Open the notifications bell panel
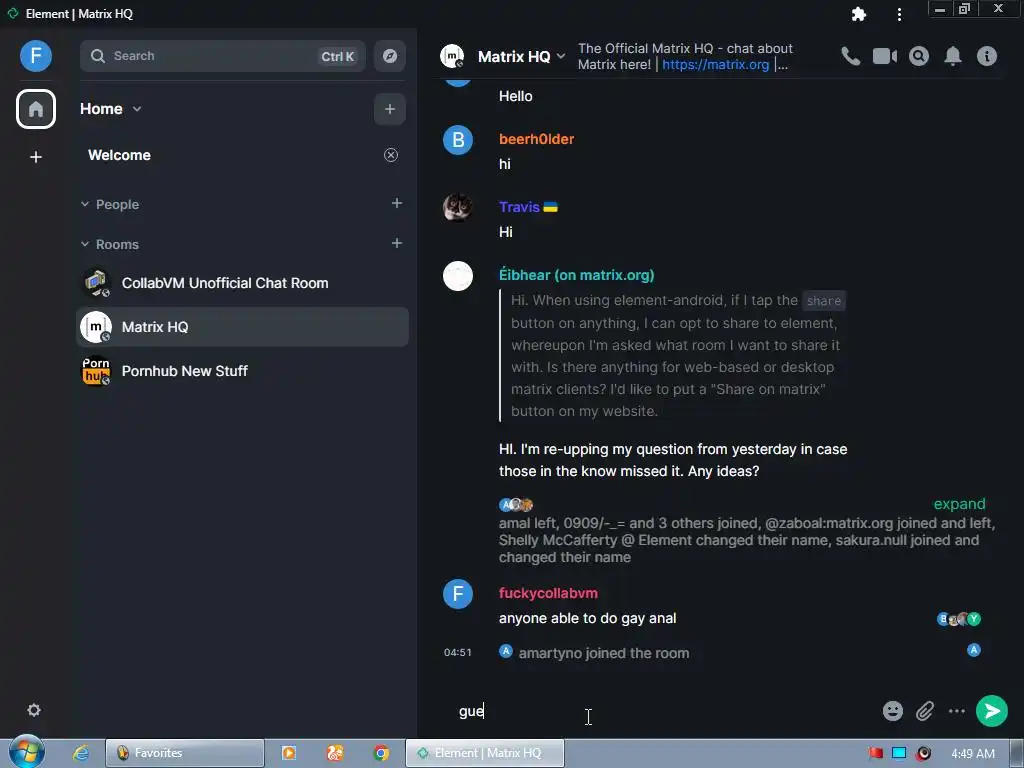This screenshot has width=1024, height=768. click(x=953, y=56)
